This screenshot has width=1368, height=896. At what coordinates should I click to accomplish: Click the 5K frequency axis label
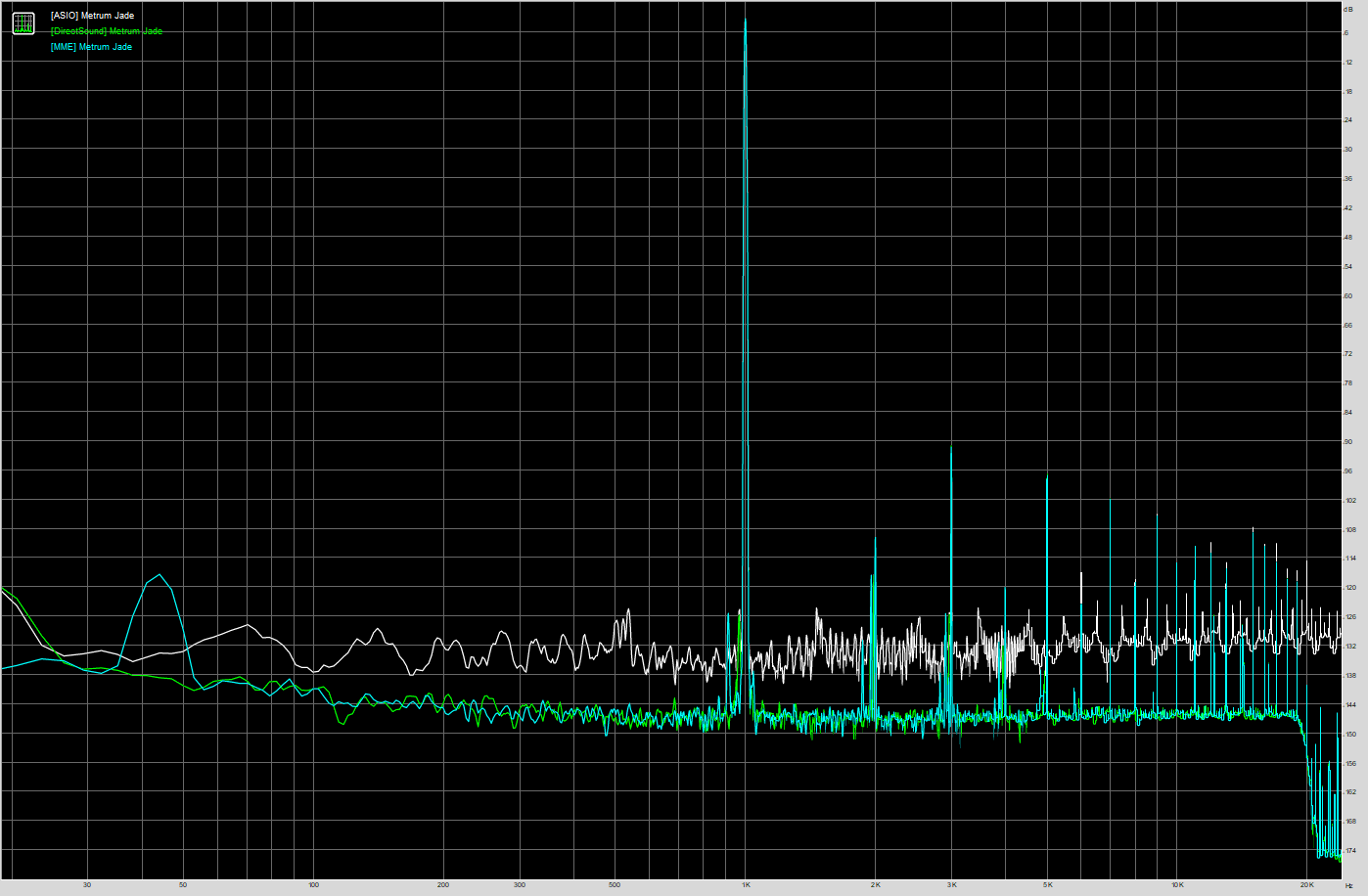coord(1047,885)
